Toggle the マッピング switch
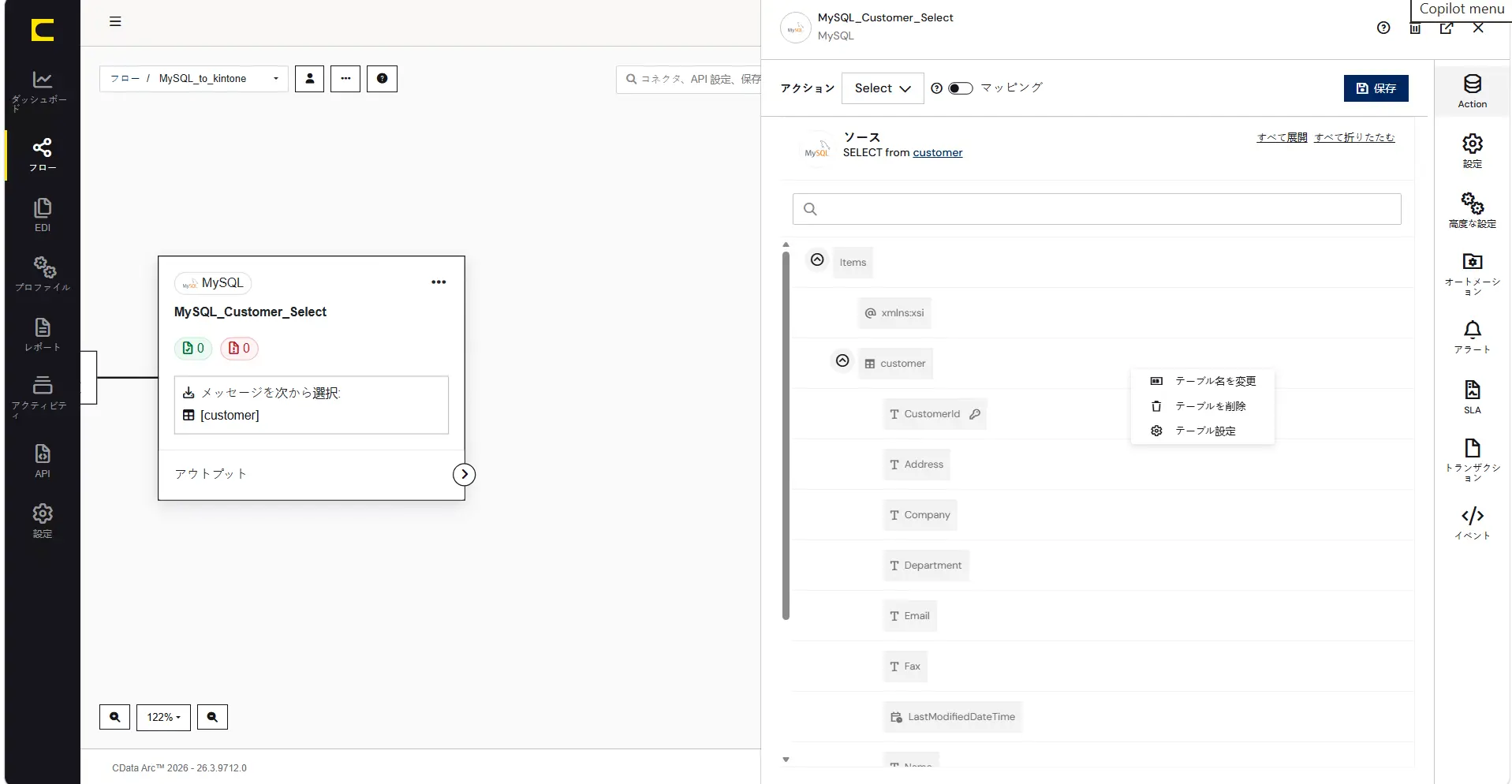 pos(960,88)
